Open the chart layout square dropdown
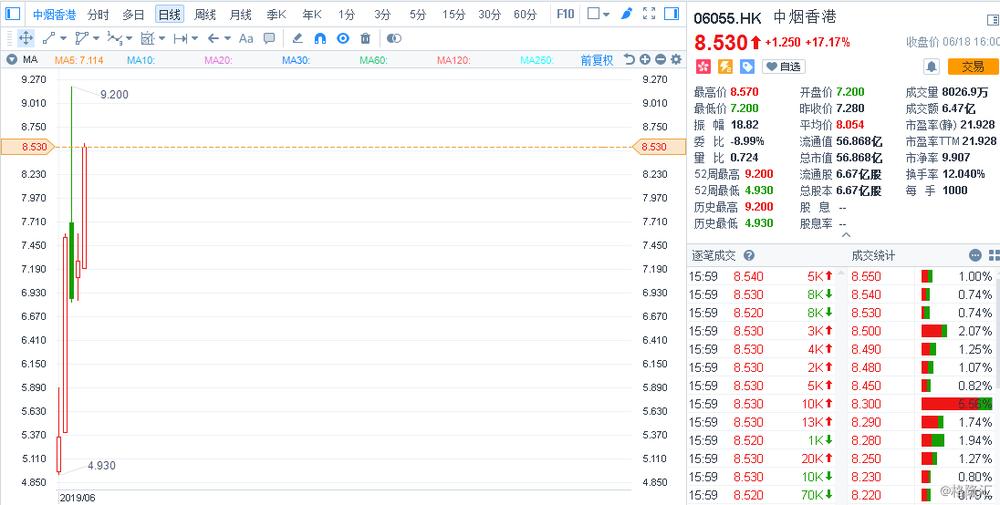1000x505 pixels. pyautogui.click(x=598, y=13)
